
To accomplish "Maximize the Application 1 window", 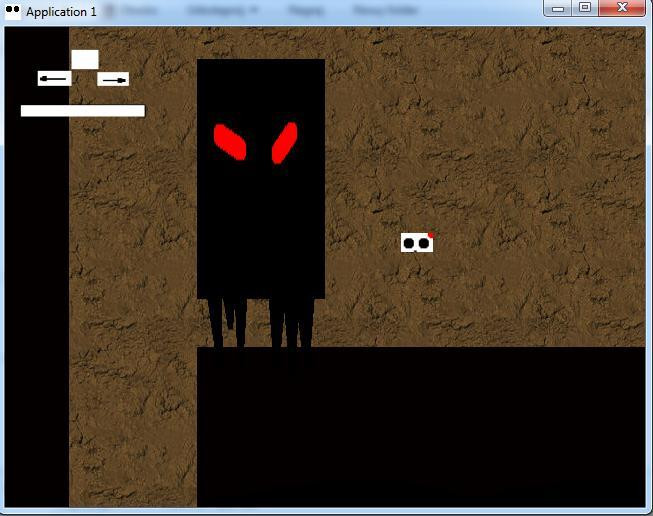I will 585,8.
